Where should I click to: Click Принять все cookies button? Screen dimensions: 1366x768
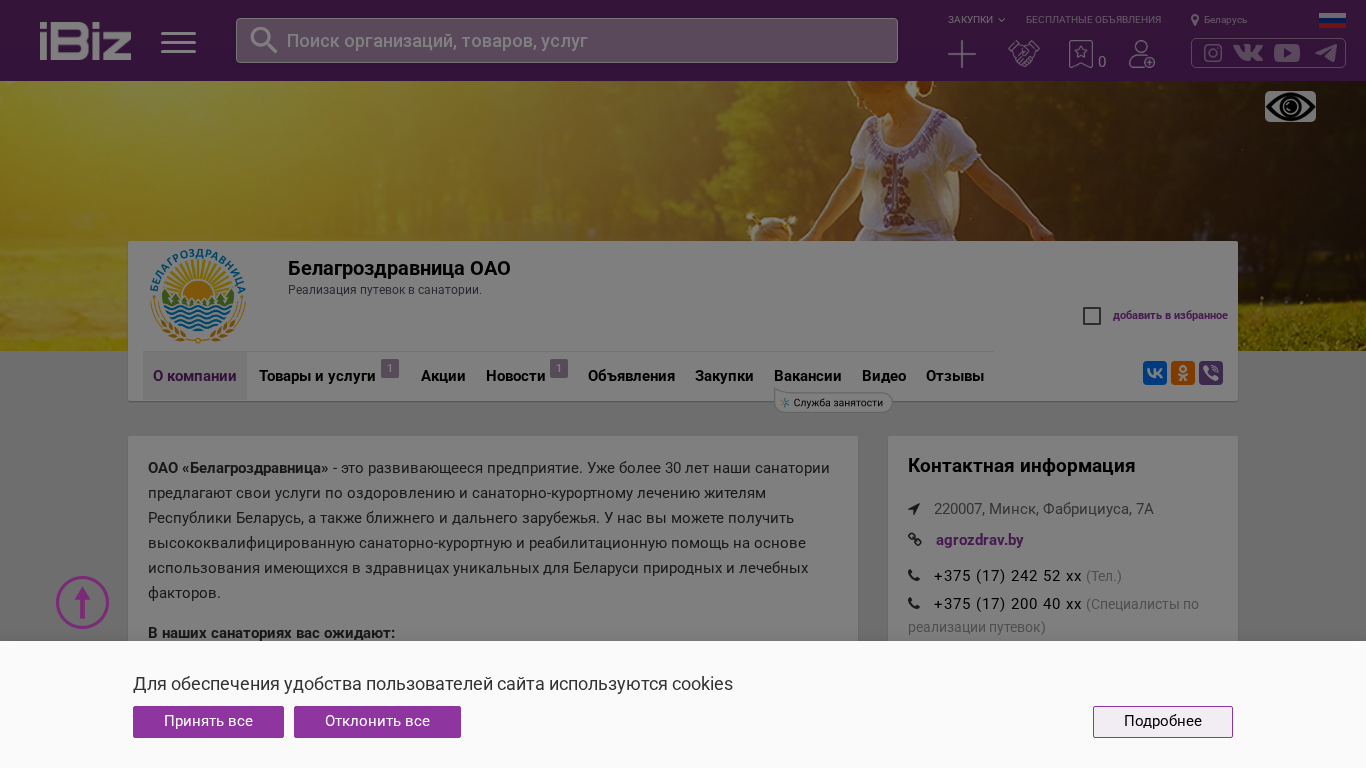pyautogui.click(x=208, y=722)
